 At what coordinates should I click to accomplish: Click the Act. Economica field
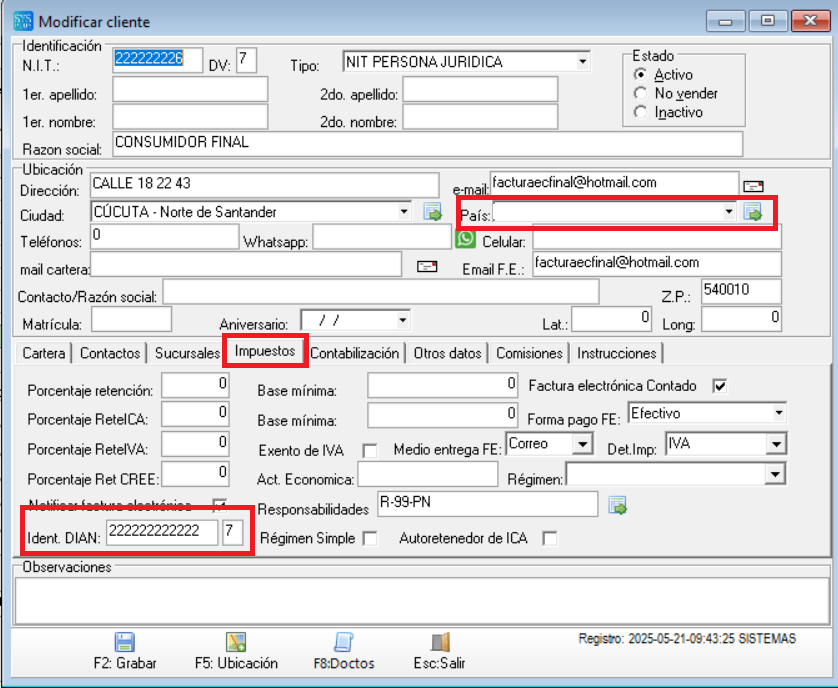tap(428, 474)
